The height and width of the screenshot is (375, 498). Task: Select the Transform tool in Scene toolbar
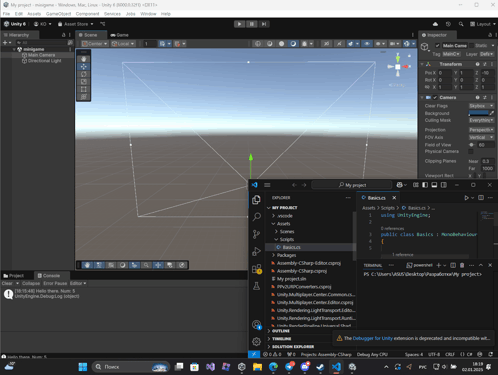point(84,97)
